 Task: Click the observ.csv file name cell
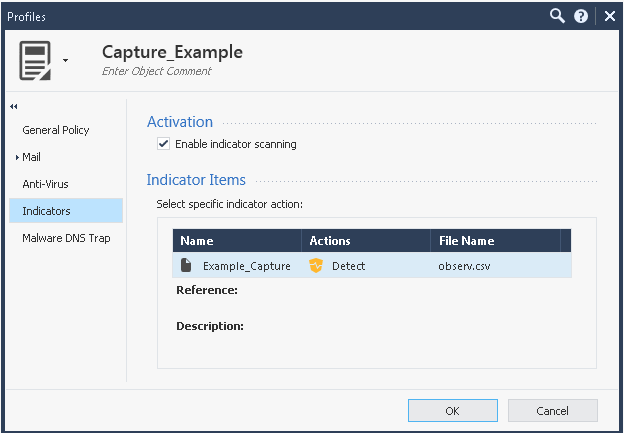pos(461,266)
